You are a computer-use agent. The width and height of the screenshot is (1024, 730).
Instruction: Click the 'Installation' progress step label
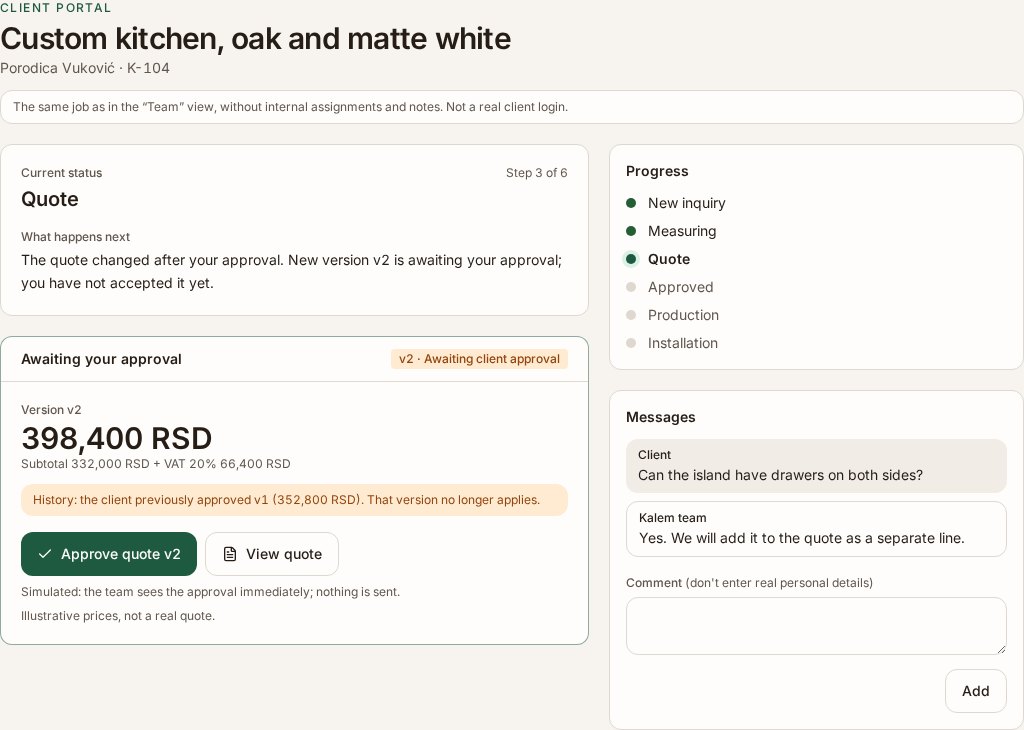pyautogui.click(x=682, y=343)
